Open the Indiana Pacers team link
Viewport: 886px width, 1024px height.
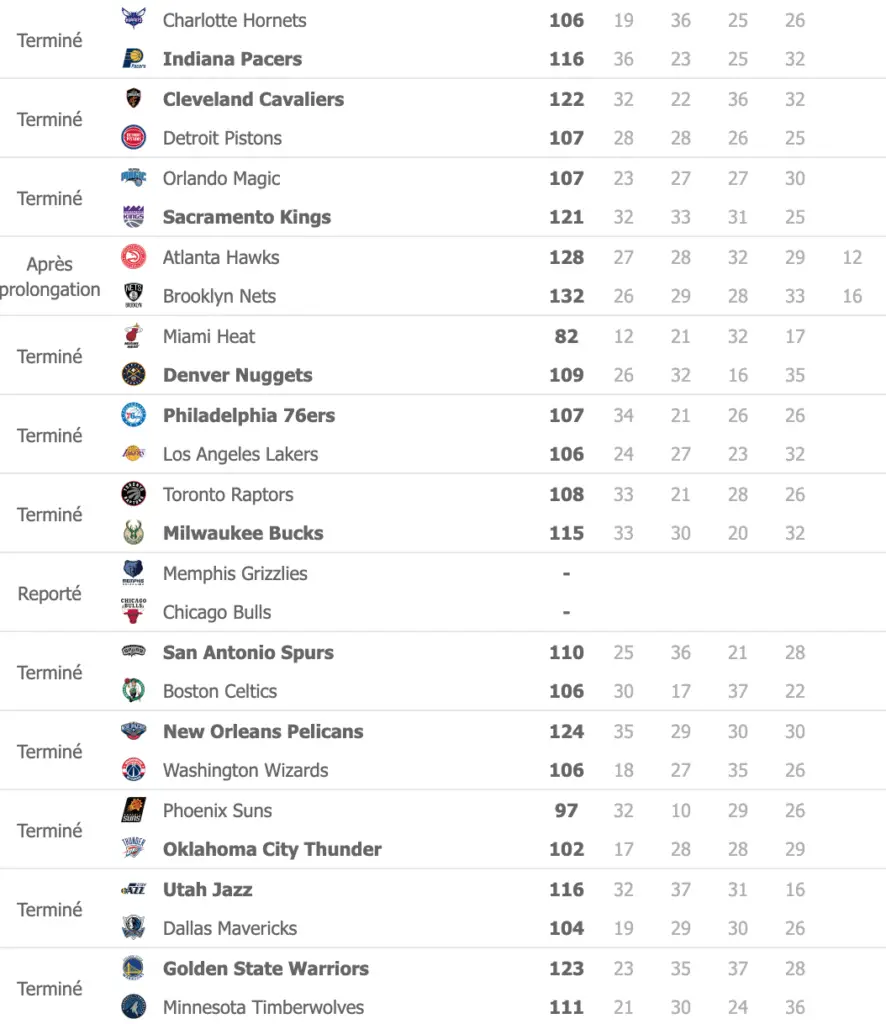[232, 59]
